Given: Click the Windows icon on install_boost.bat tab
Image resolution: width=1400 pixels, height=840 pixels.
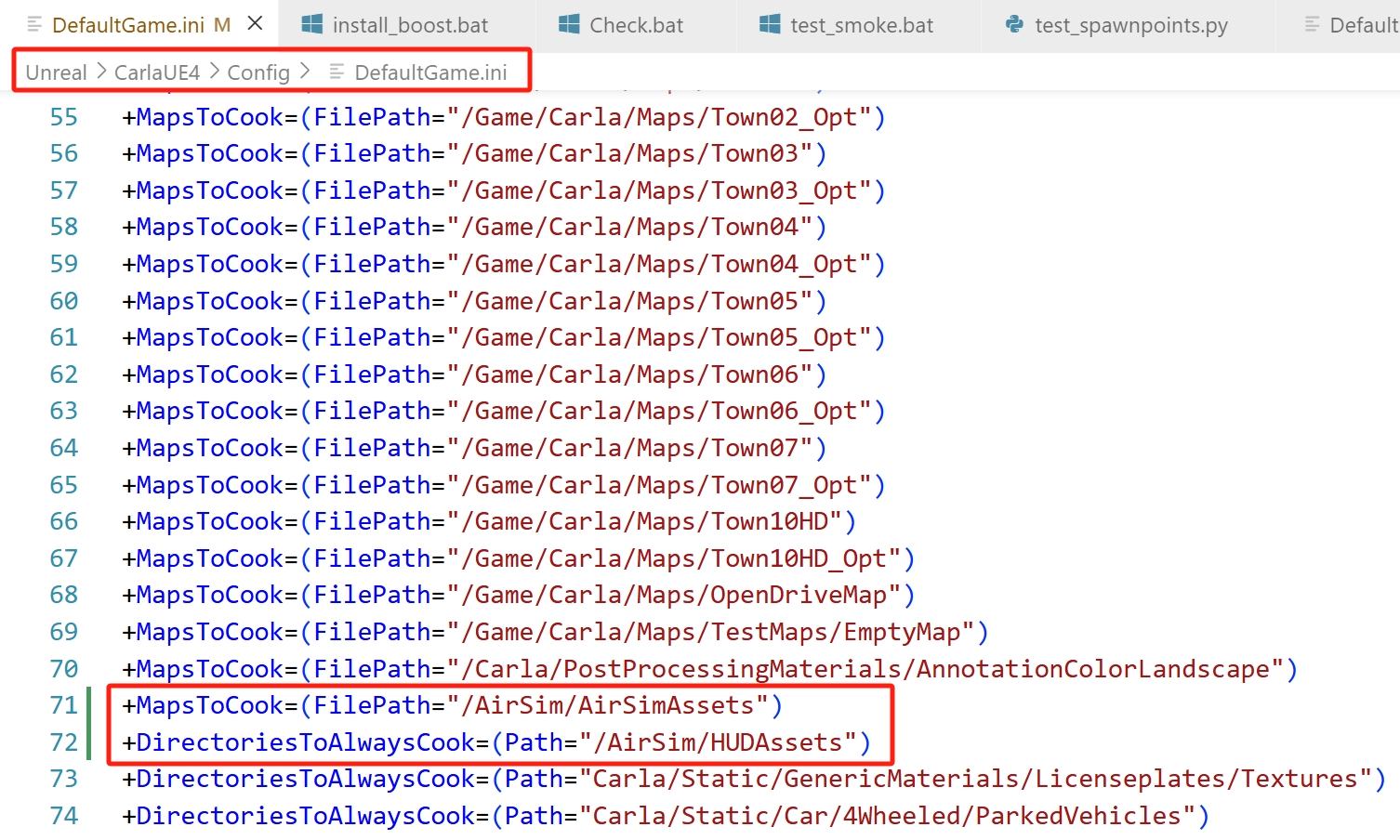Looking at the screenshot, I should click(312, 24).
